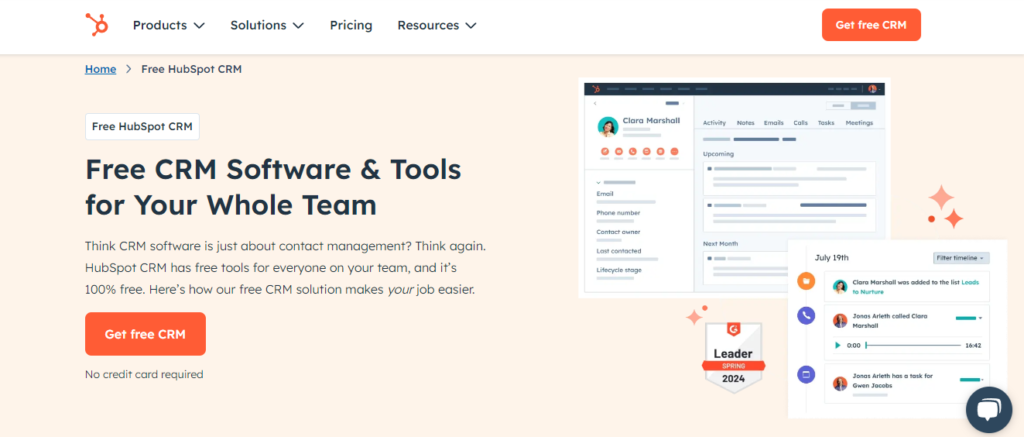The width and height of the screenshot is (1024, 437).
Task: Expand the Solutions chevron arrow
Action: [x=298, y=25]
